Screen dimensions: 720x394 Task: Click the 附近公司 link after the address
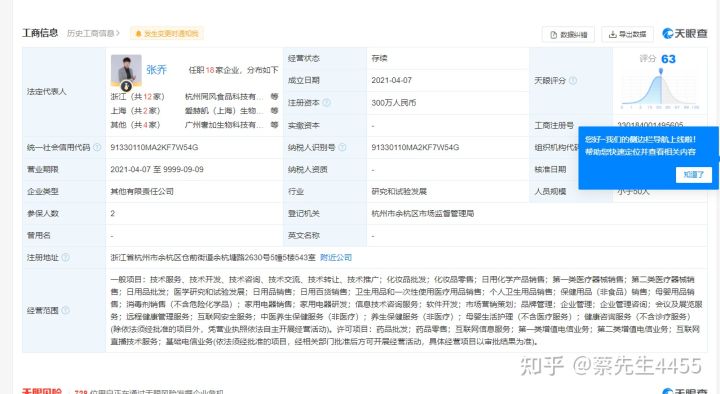[336, 258]
